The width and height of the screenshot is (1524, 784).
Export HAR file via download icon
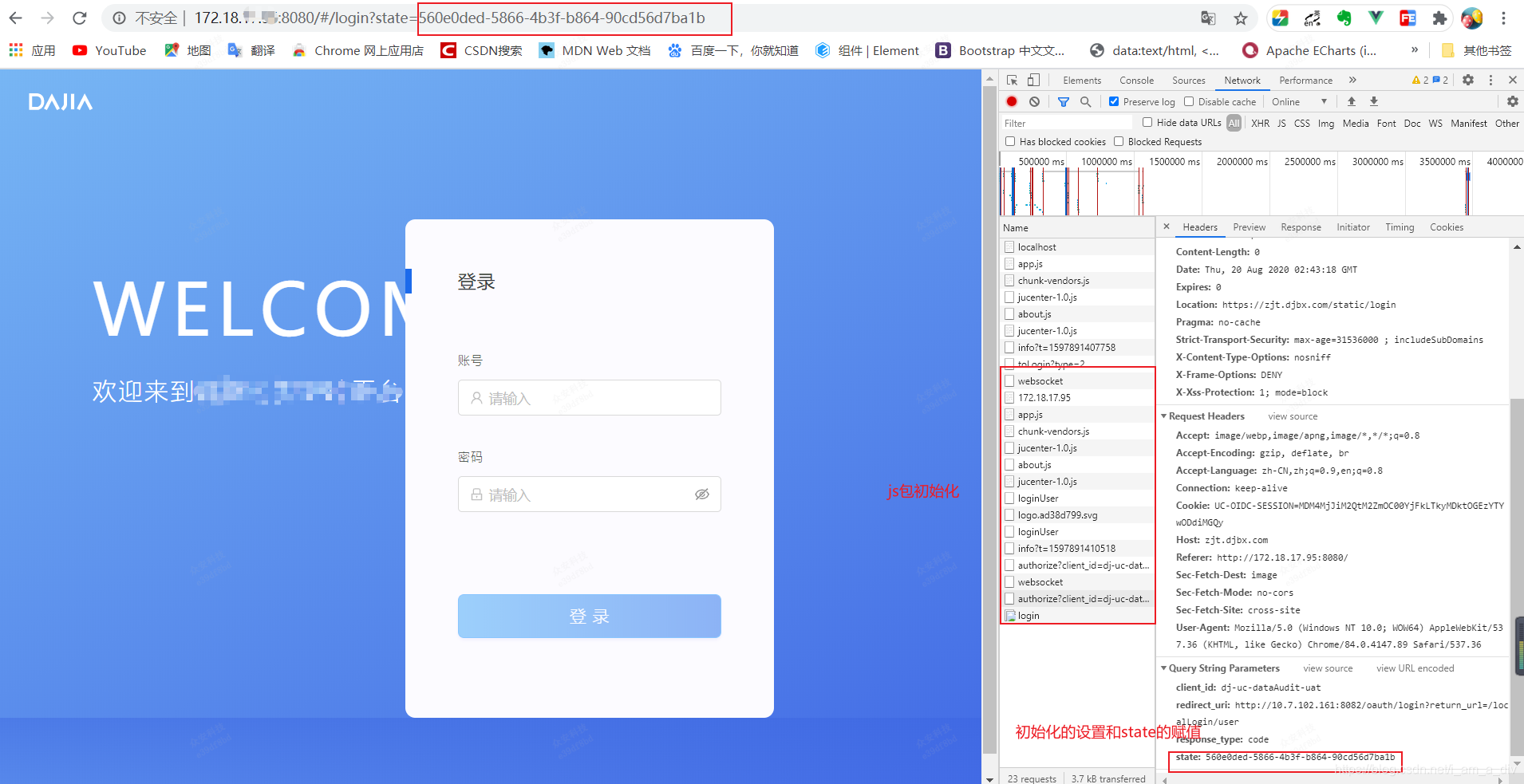(x=1374, y=101)
